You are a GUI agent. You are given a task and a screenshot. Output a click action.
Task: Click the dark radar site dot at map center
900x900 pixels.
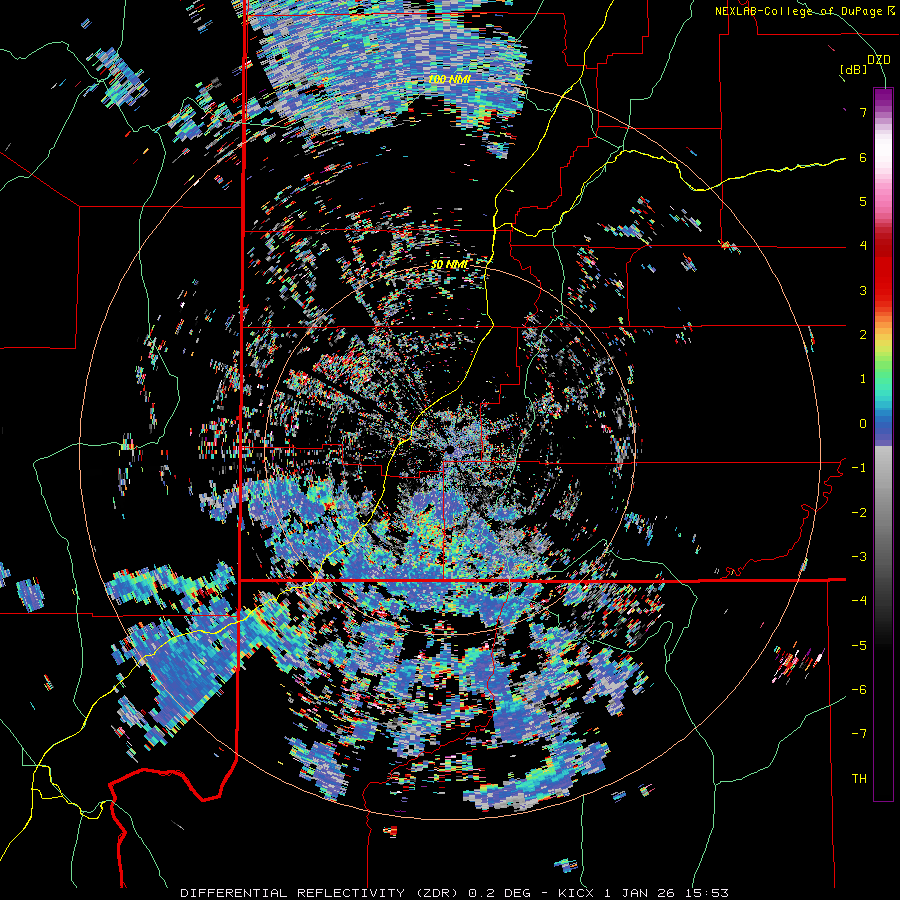point(449,449)
